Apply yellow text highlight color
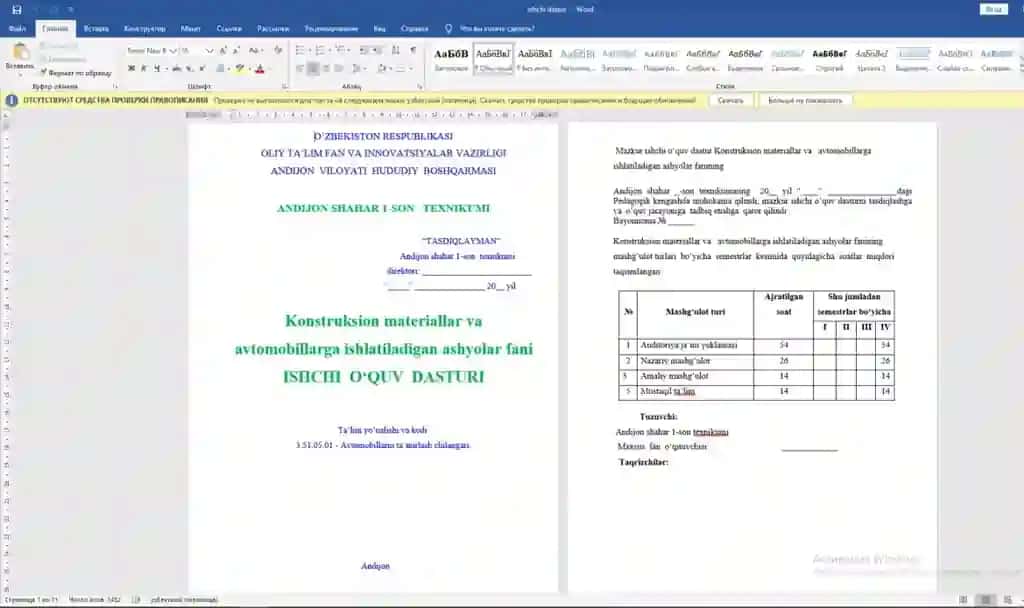 [240, 68]
